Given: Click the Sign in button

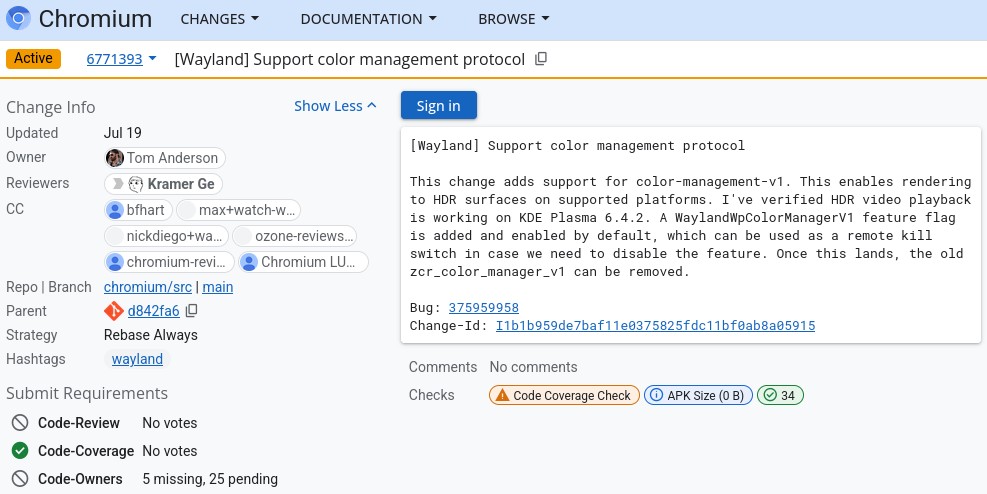Looking at the screenshot, I should [x=439, y=106].
